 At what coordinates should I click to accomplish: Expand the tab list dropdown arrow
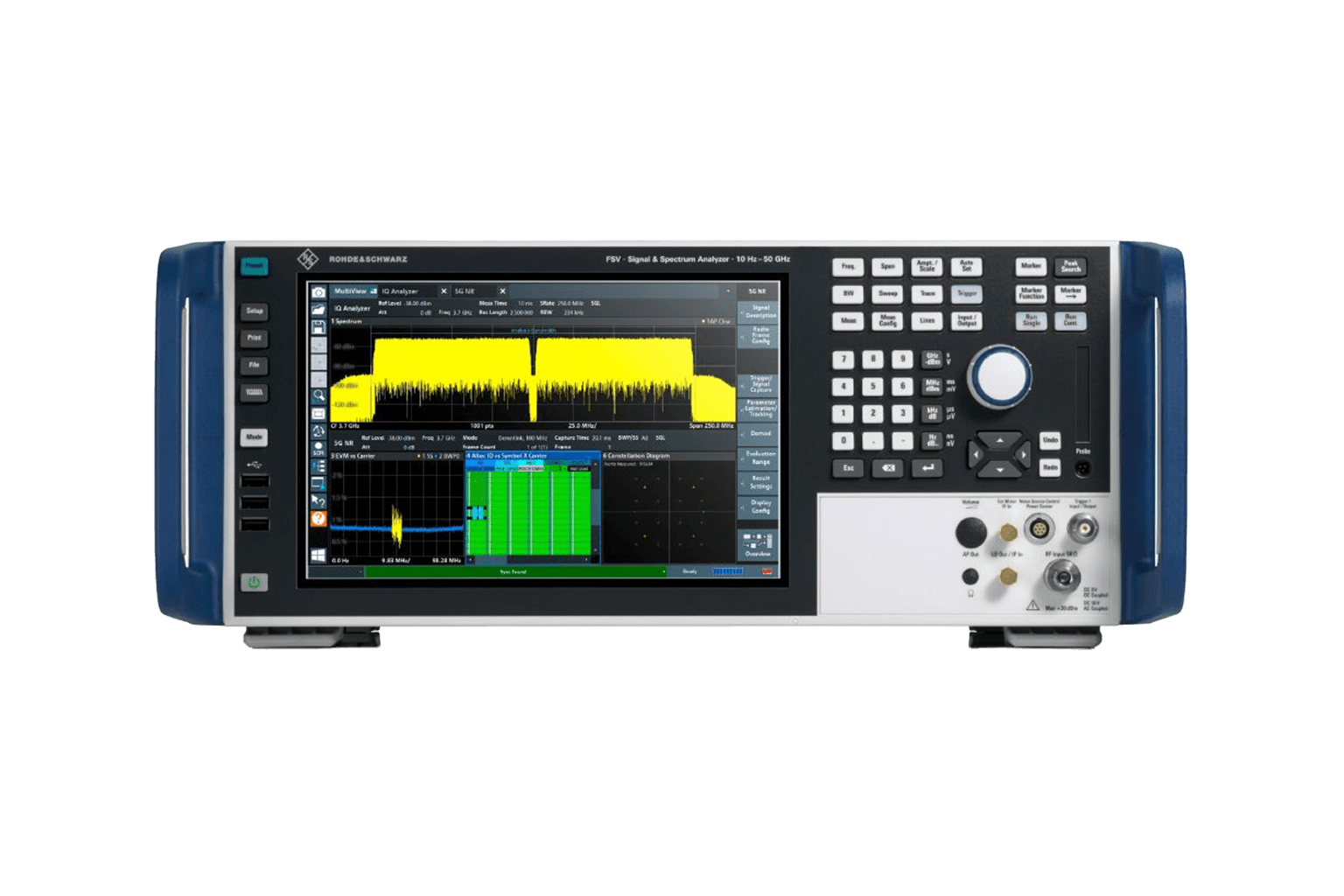point(728,291)
